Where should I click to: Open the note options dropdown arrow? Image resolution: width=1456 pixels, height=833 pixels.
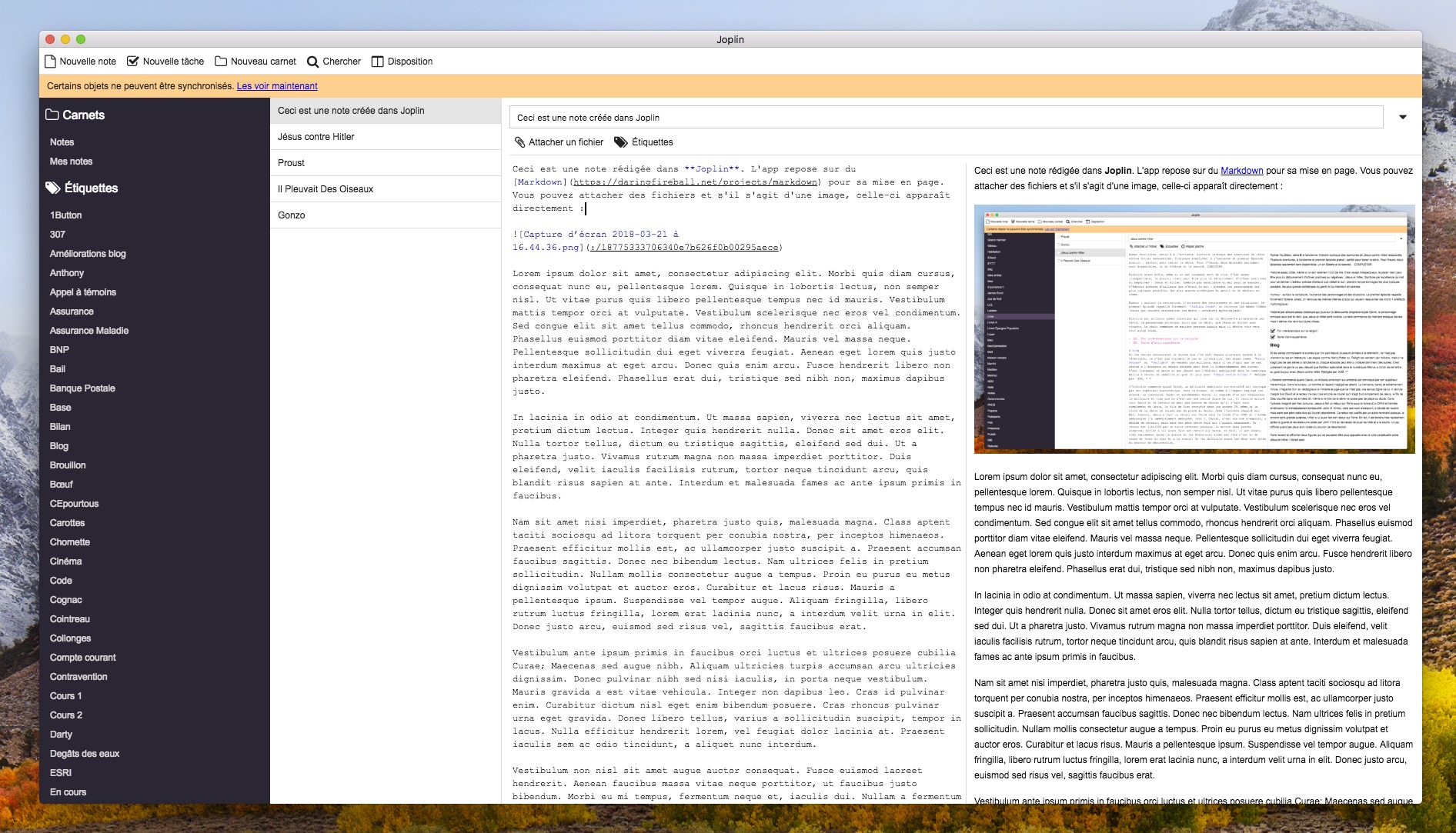[1403, 117]
